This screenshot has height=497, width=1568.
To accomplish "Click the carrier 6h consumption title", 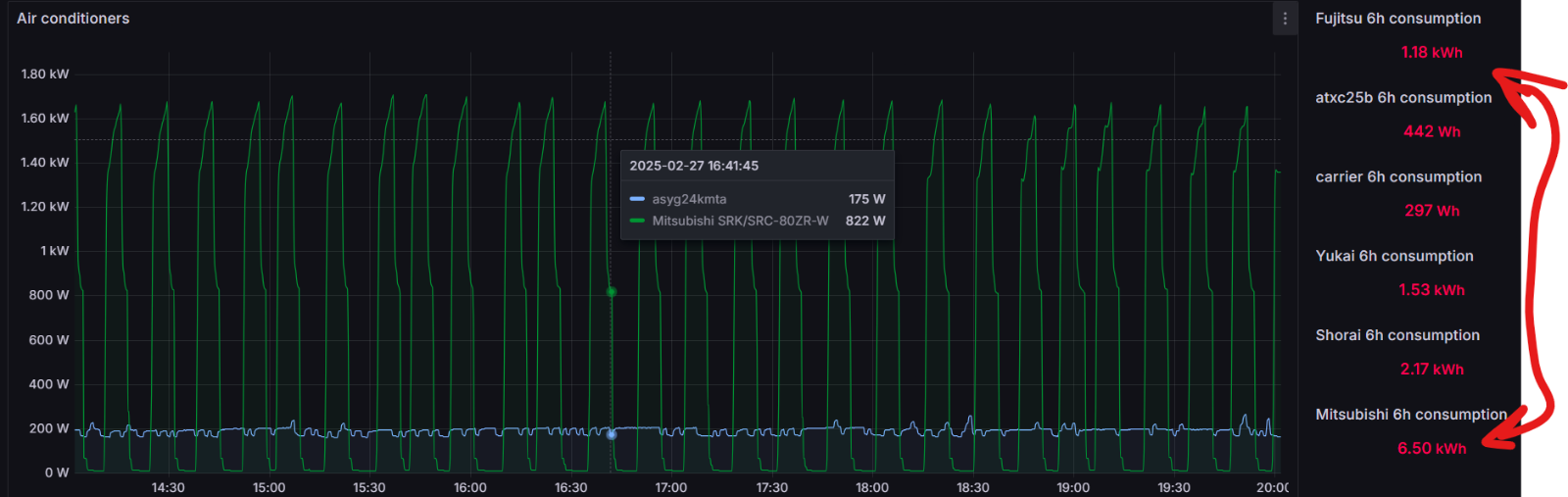I will (x=1398, y=177).
